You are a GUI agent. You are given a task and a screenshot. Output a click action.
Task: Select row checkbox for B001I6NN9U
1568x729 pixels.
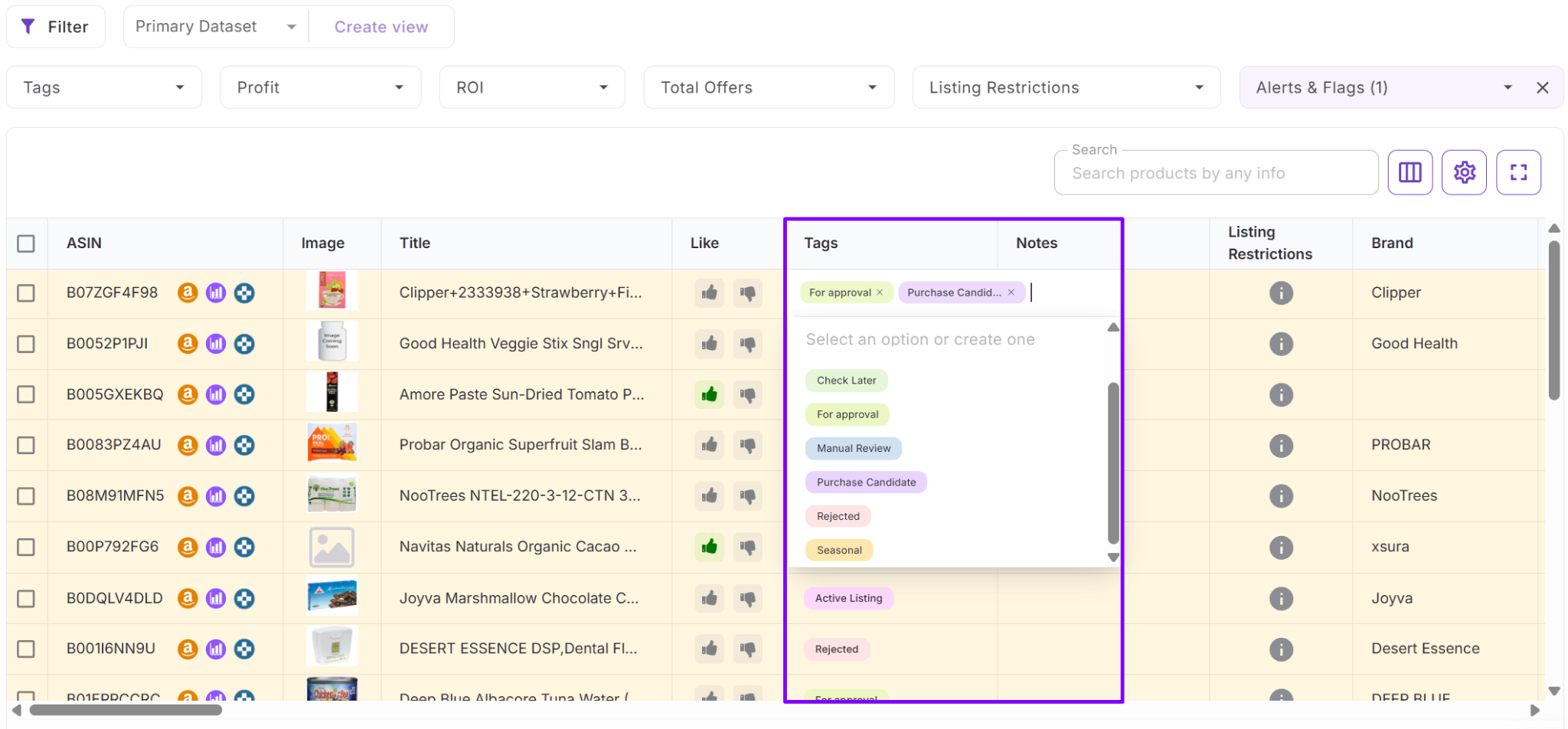tap(26, 649)
